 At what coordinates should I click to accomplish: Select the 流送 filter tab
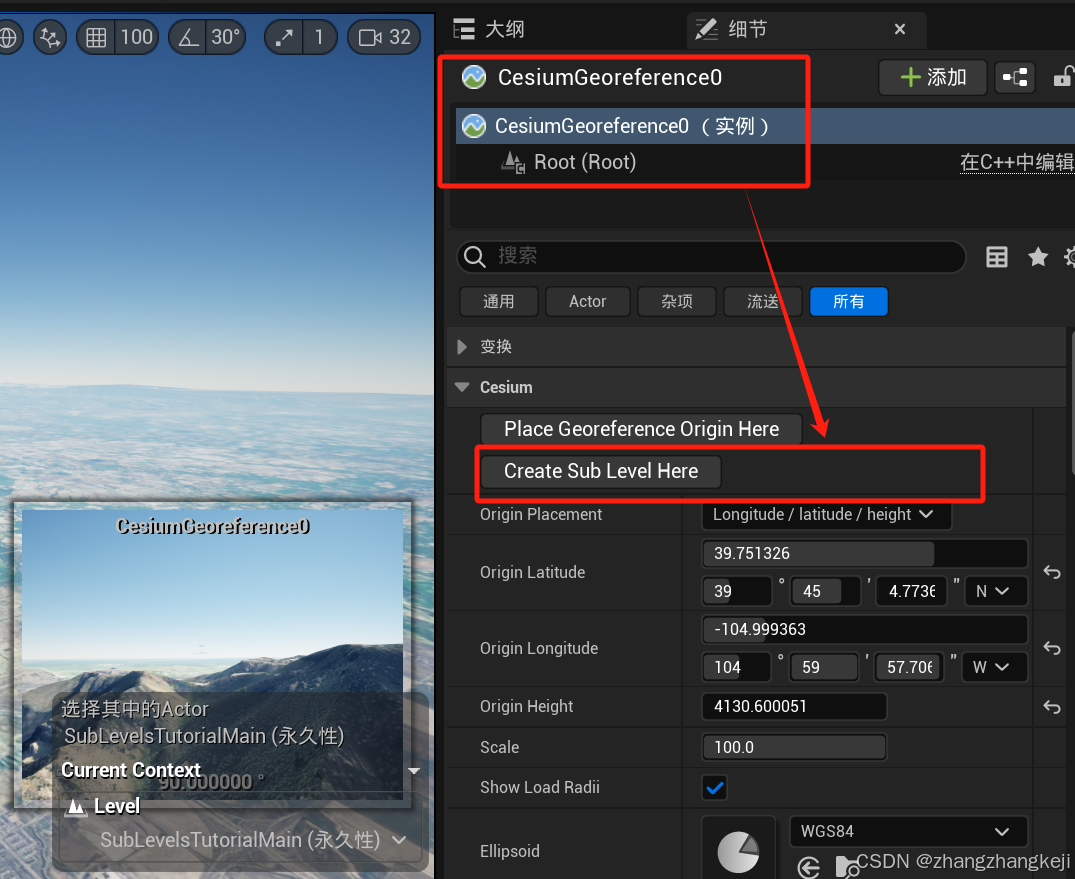[x=762, y=302]
